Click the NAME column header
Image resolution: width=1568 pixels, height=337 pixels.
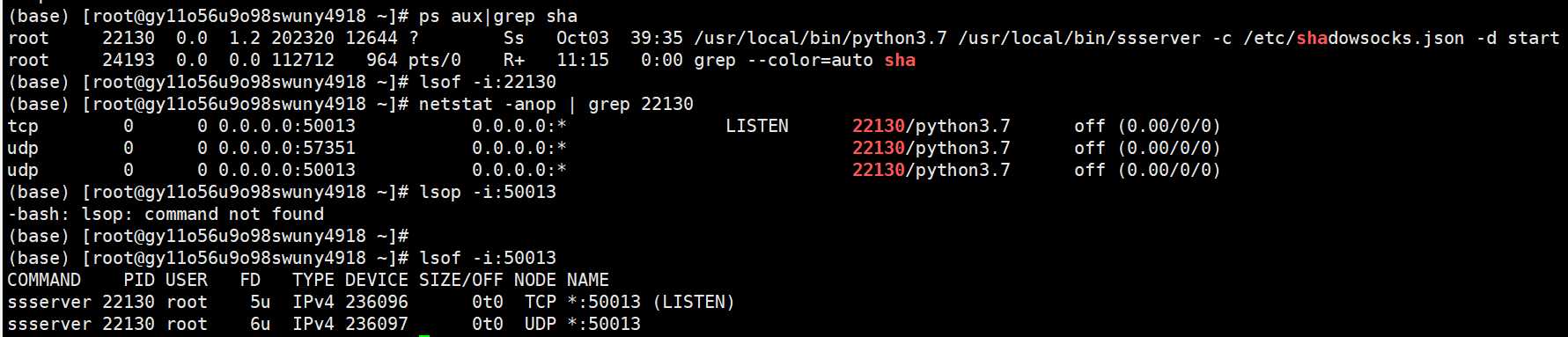pyautogui.click(x=588, y=280)
